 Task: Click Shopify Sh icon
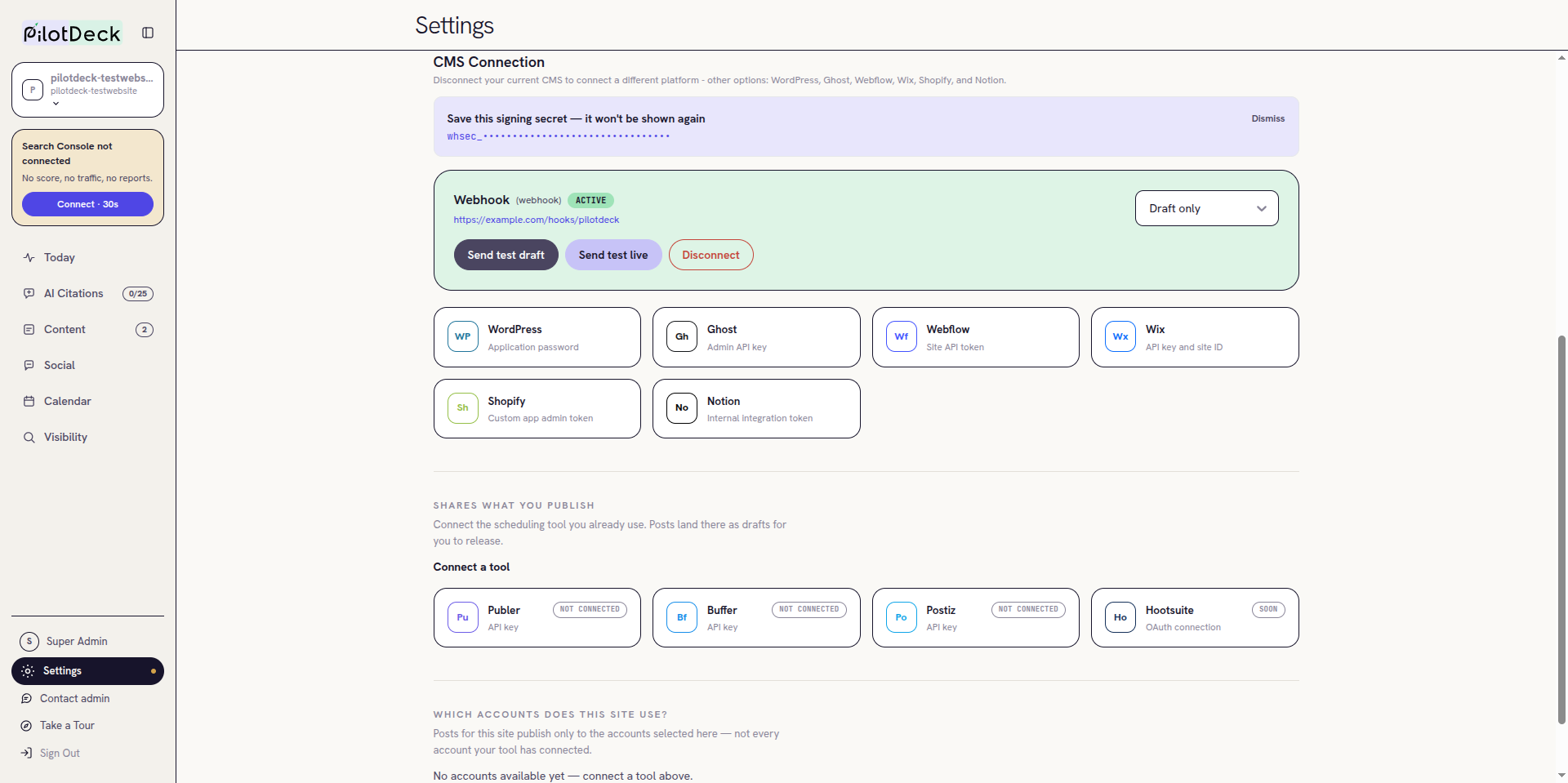(463, 407)
